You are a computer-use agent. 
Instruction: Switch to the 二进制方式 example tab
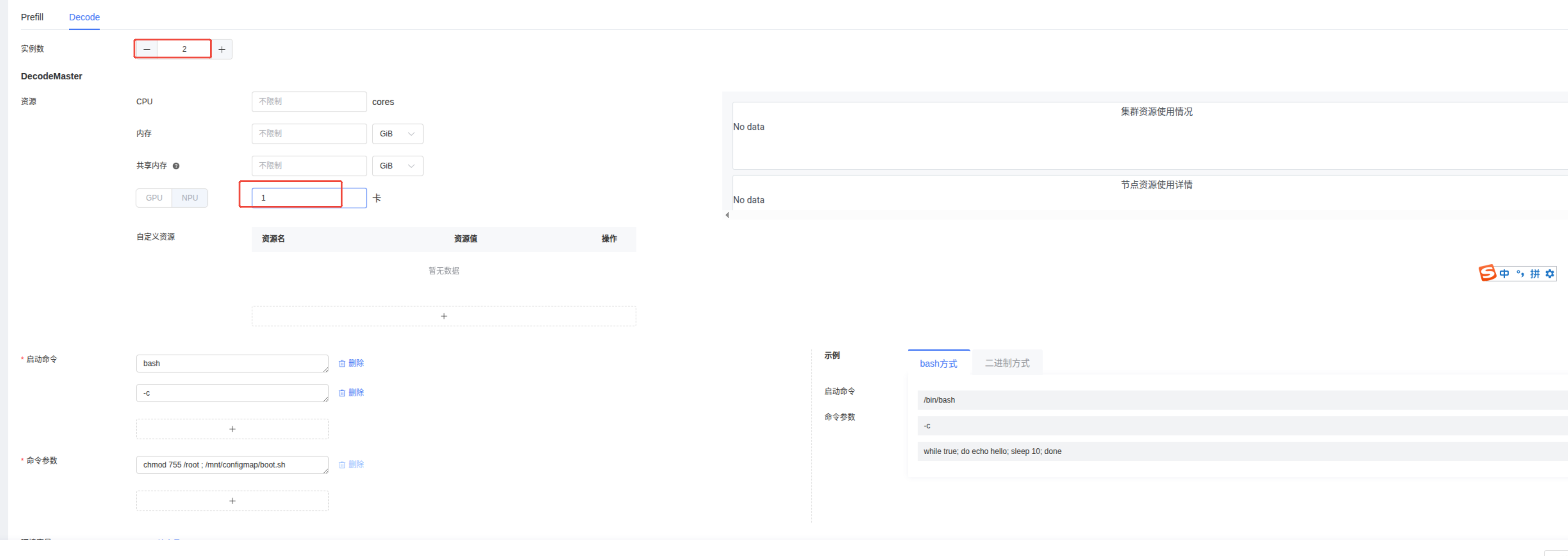(x=1007, y=364)
